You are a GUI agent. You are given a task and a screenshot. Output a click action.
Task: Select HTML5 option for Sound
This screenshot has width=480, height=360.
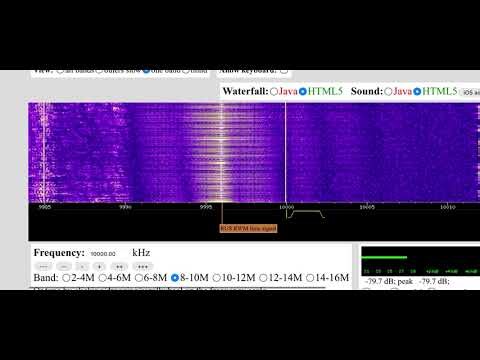click(417, 92)
